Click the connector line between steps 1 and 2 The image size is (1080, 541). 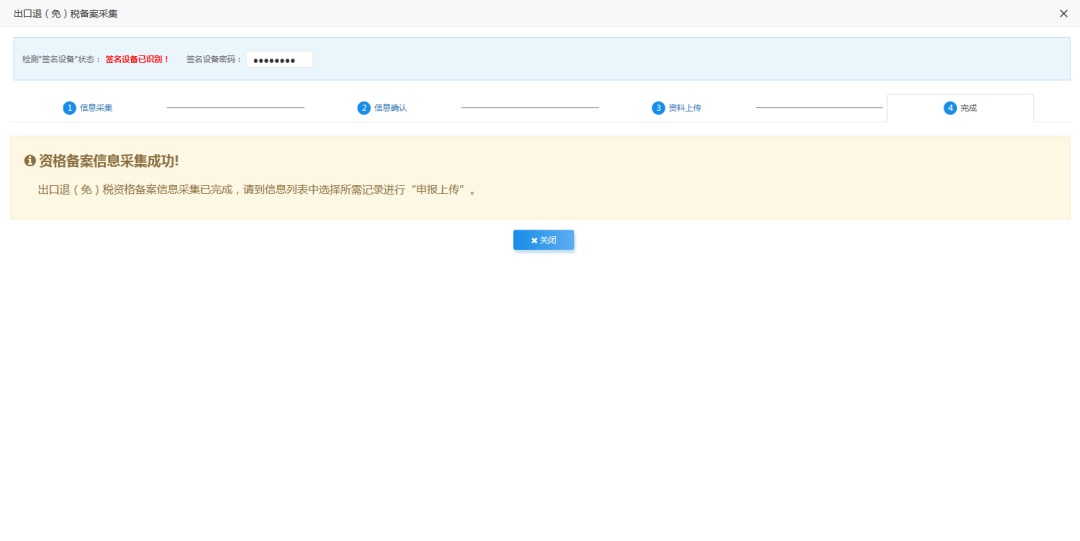[235, 108]
